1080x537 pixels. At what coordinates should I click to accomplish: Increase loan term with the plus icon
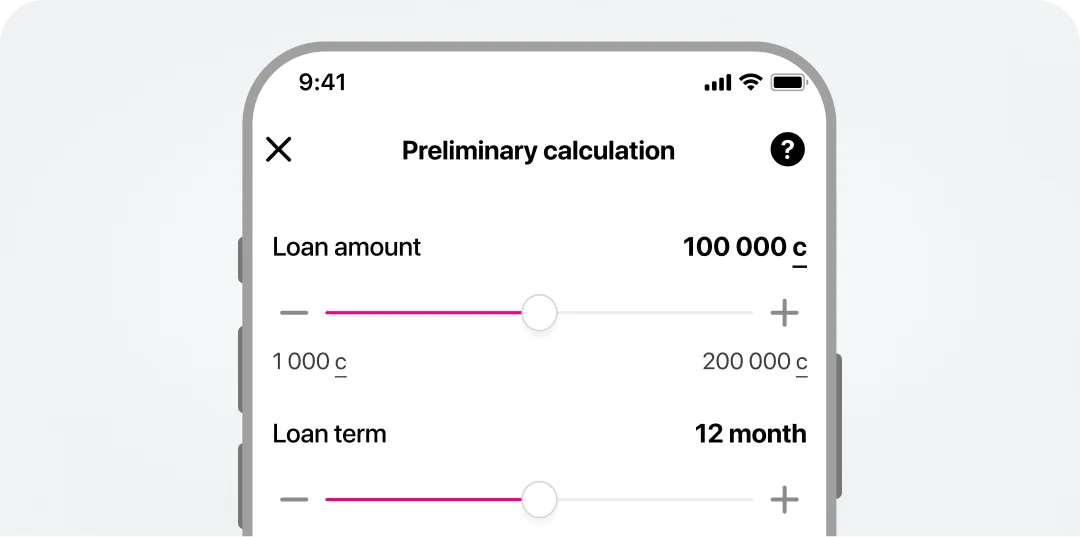point(785,499)
